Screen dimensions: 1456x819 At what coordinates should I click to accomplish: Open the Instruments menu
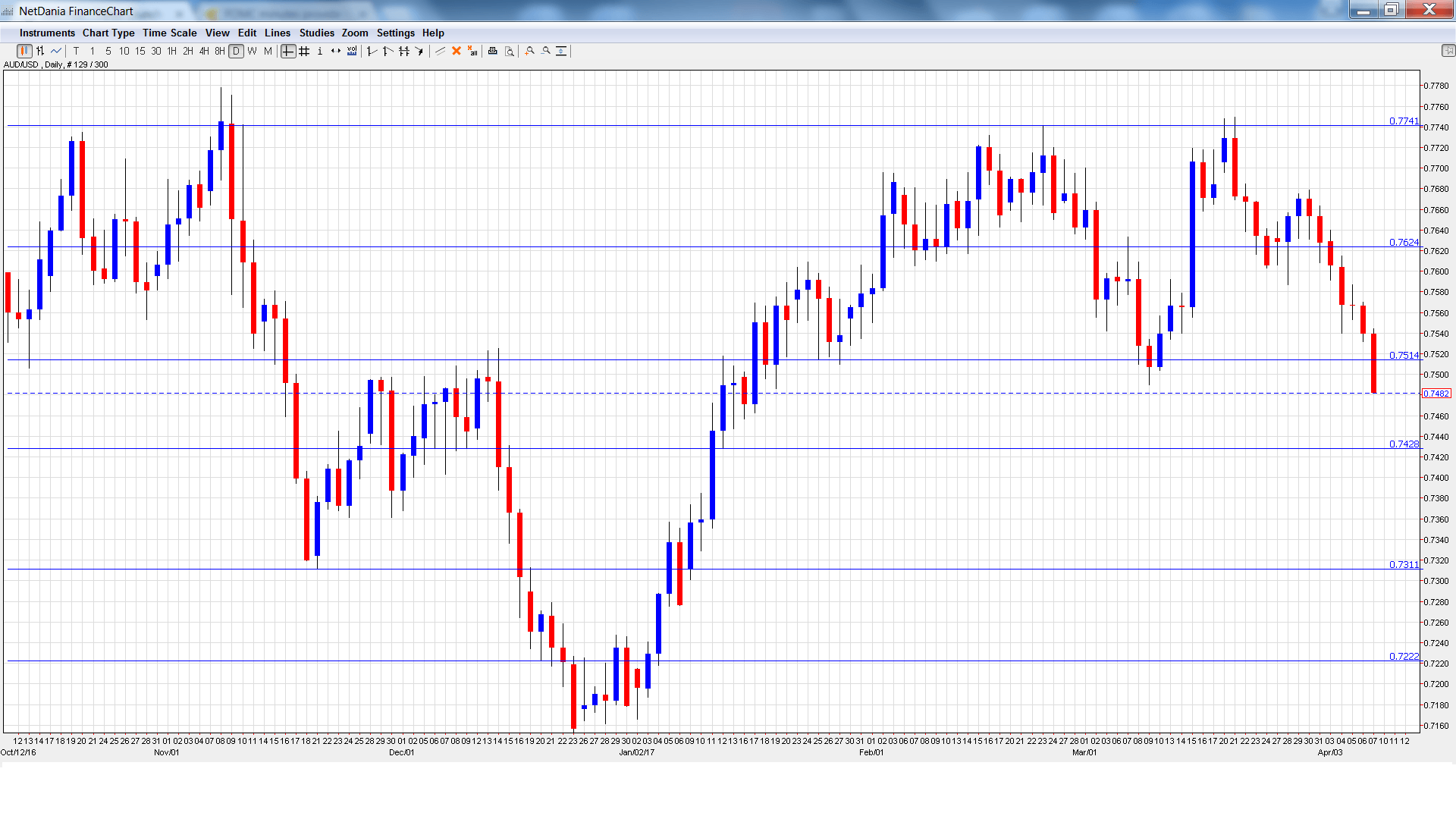pyautogui.click(x=47, y=33)
